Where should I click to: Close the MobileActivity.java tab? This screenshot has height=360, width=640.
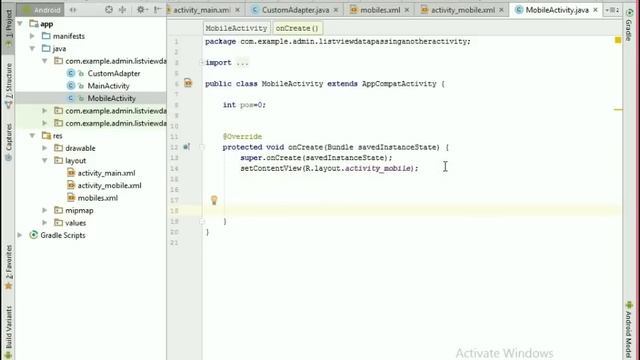[x=595, y=10]
